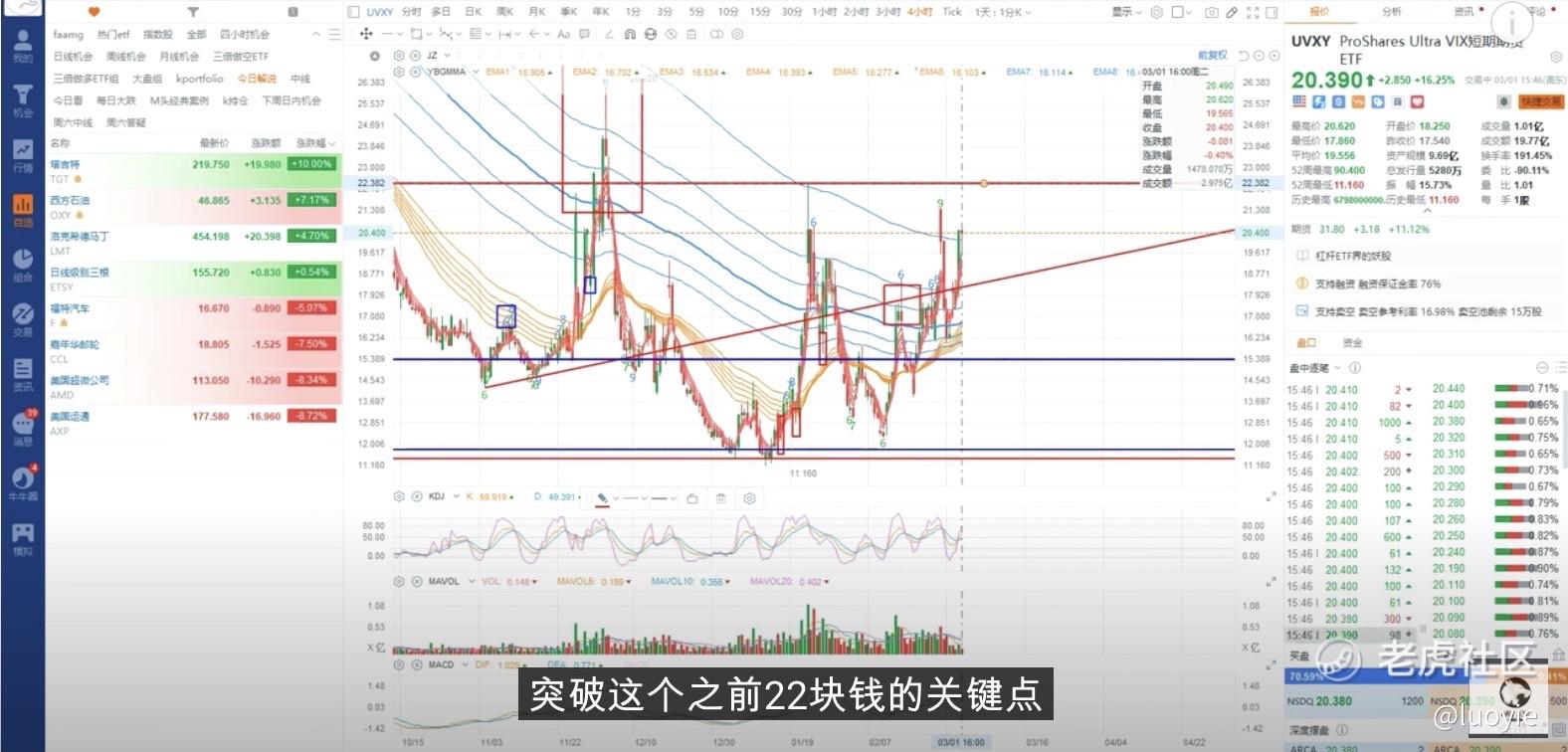
Task: Switch to the 15分 timeframe
Action: tap(760, 12)
